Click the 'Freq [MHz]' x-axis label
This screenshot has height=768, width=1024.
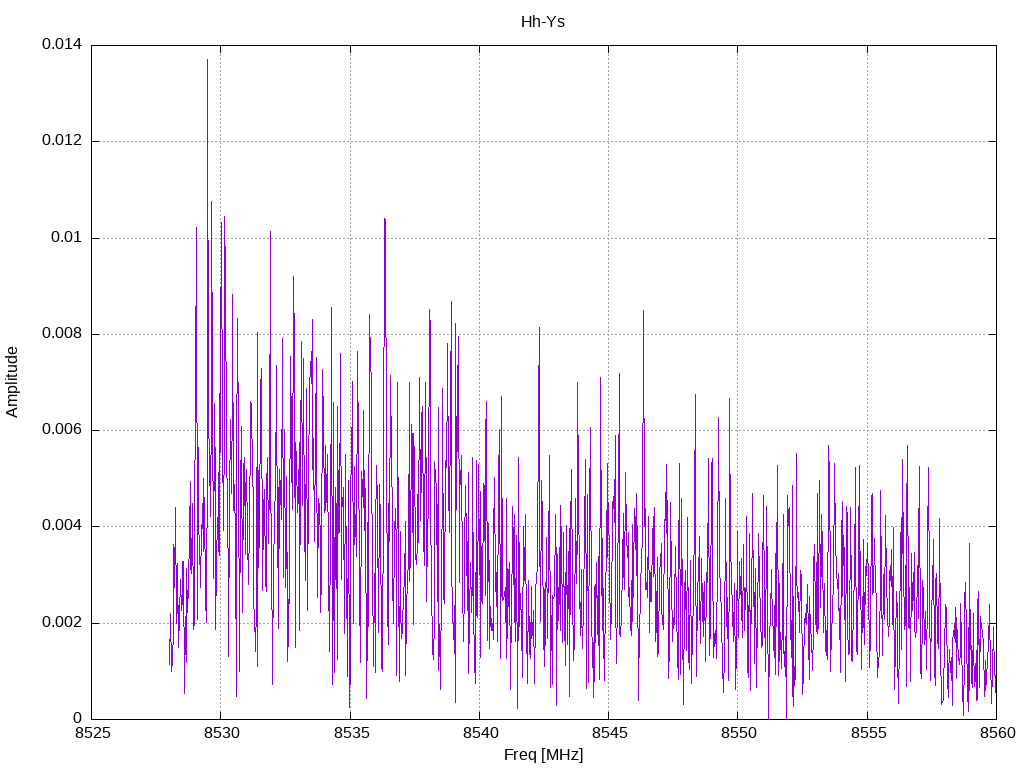coord(543,754)
